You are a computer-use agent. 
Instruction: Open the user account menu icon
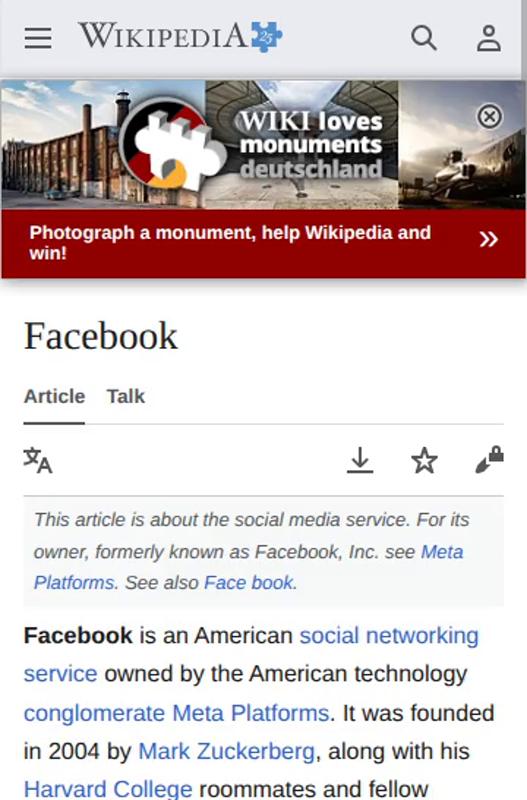coord(489,38)
